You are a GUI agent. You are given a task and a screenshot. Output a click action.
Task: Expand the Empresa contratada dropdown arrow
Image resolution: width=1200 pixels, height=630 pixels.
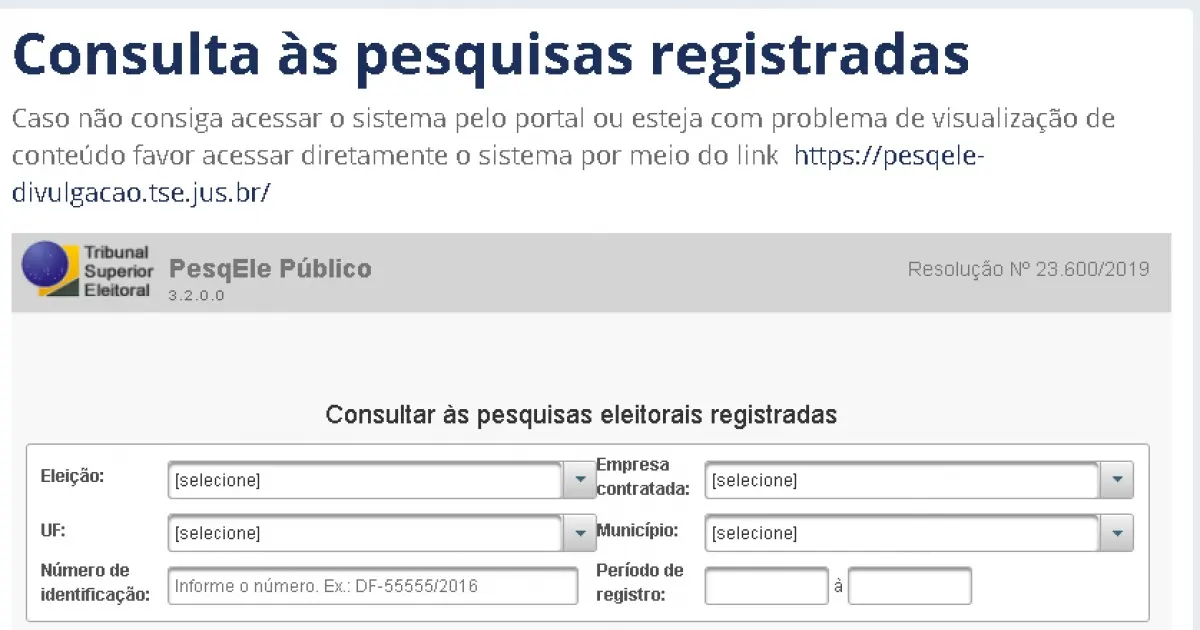[1117, 480]
